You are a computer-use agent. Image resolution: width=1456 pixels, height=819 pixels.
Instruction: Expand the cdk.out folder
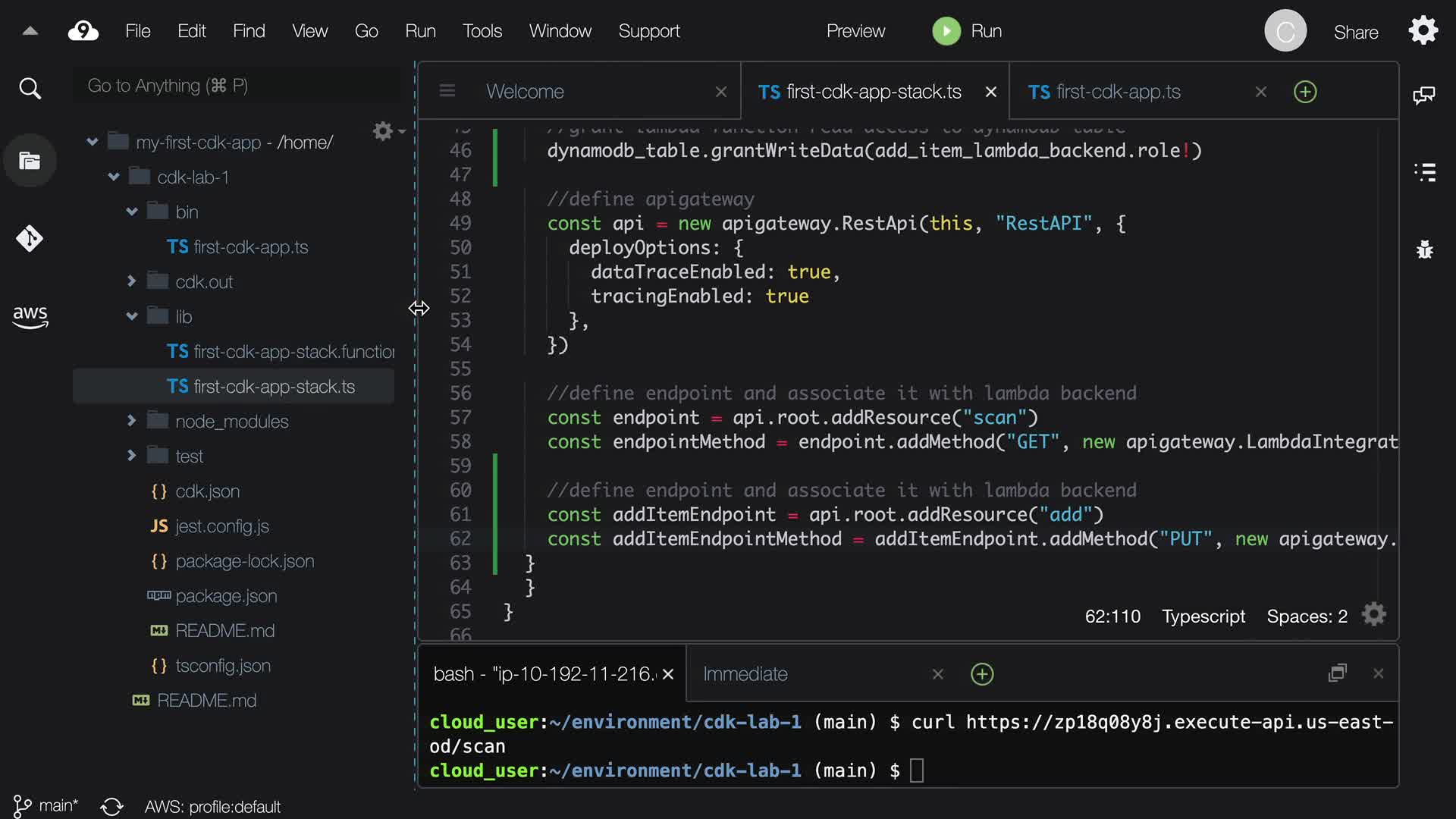tap(132, 281)
